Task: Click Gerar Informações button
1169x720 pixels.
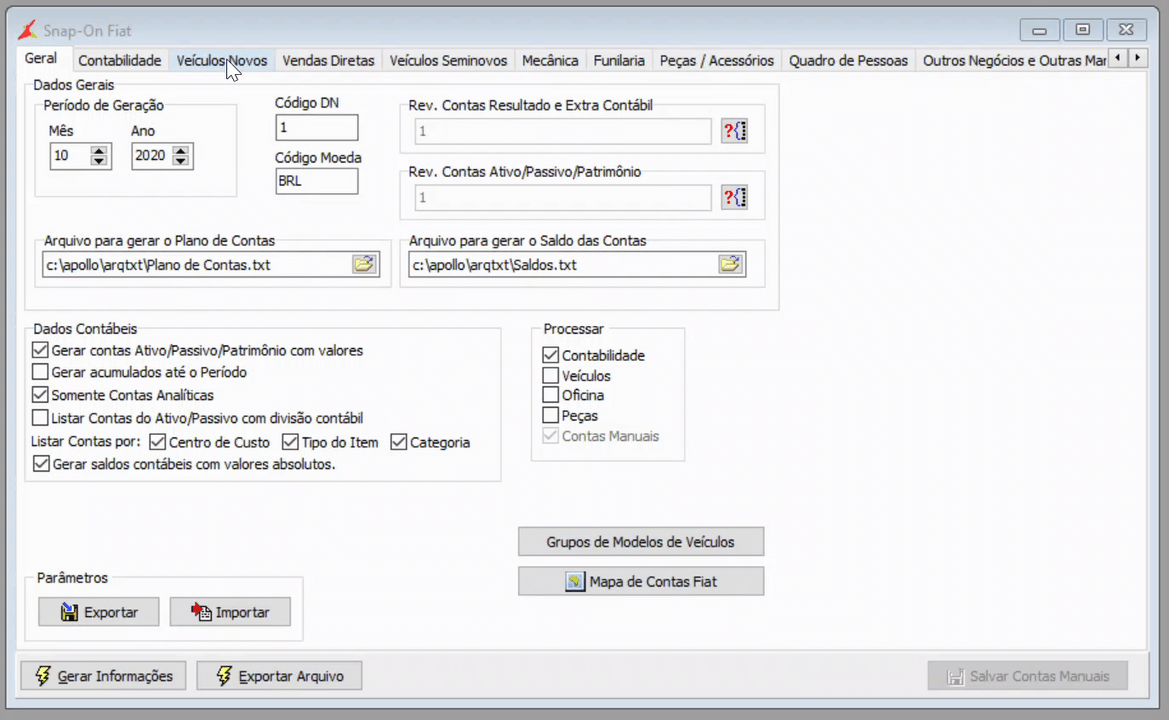Action: (x=103, y=676)
